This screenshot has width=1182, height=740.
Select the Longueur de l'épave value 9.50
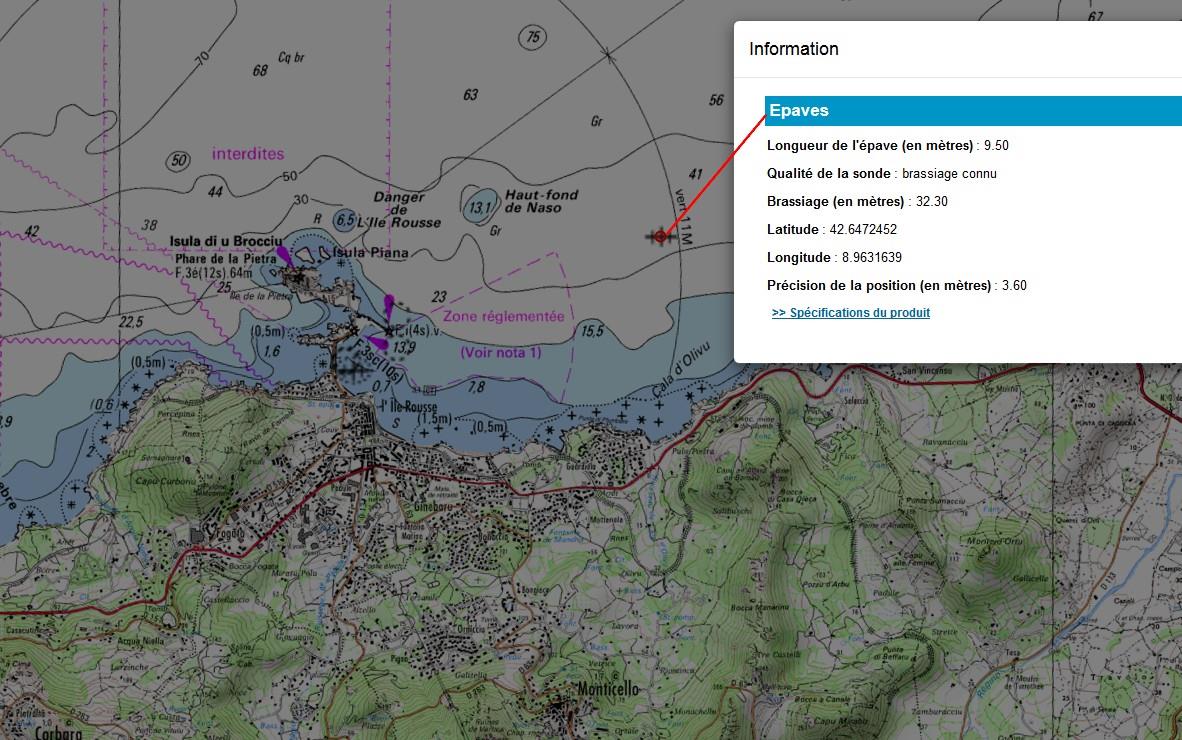pos(996,145)
